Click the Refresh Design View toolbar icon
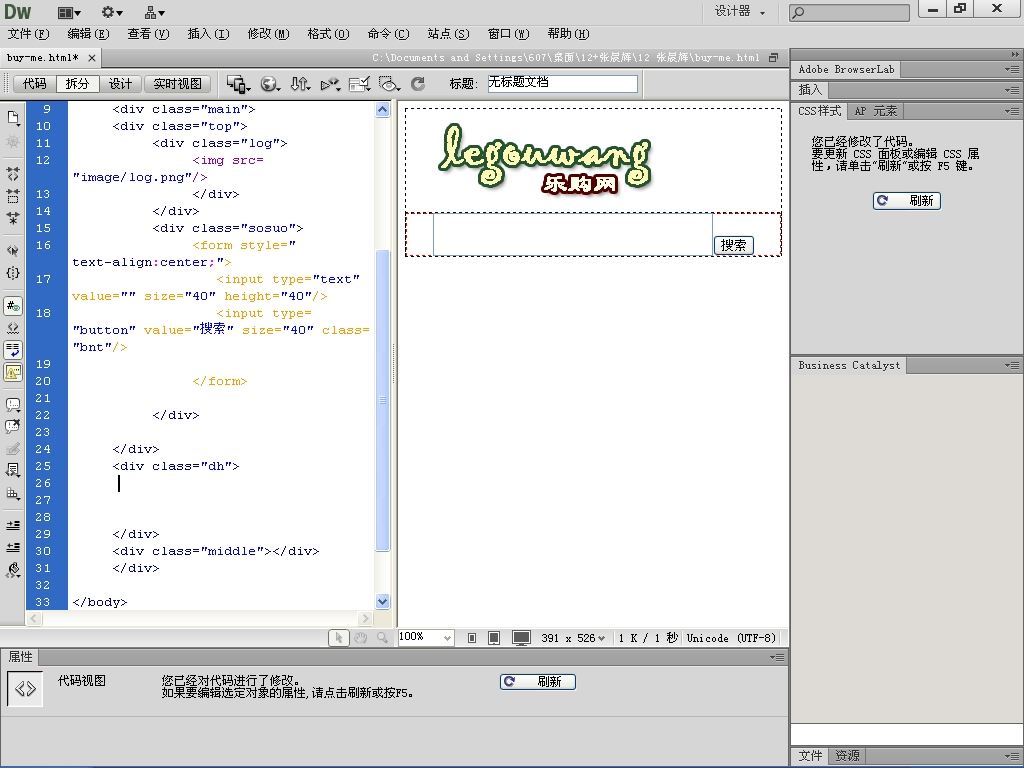This screenshot has width=1024, height=768. click(418, 84)
